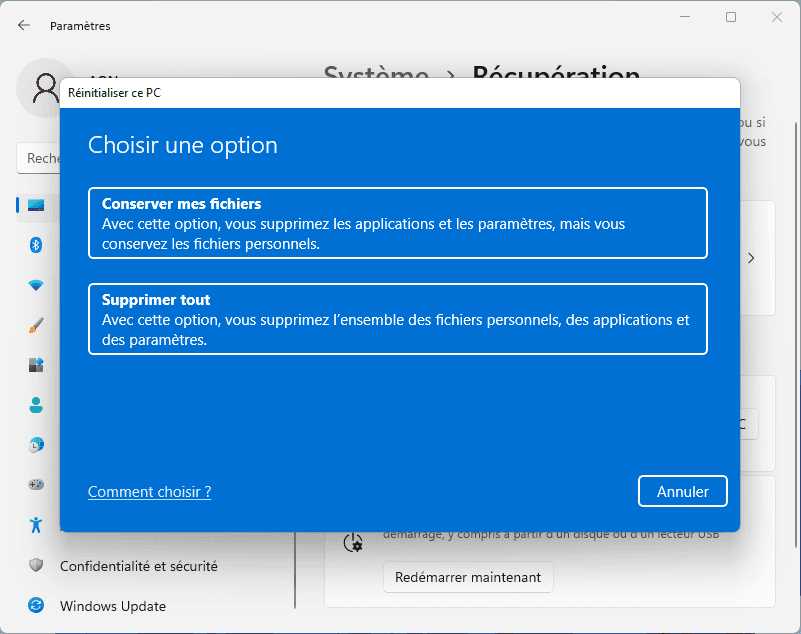Select the "Supprimer tout" option
This screenshot has height=634, width=801.
pos(397,319)
